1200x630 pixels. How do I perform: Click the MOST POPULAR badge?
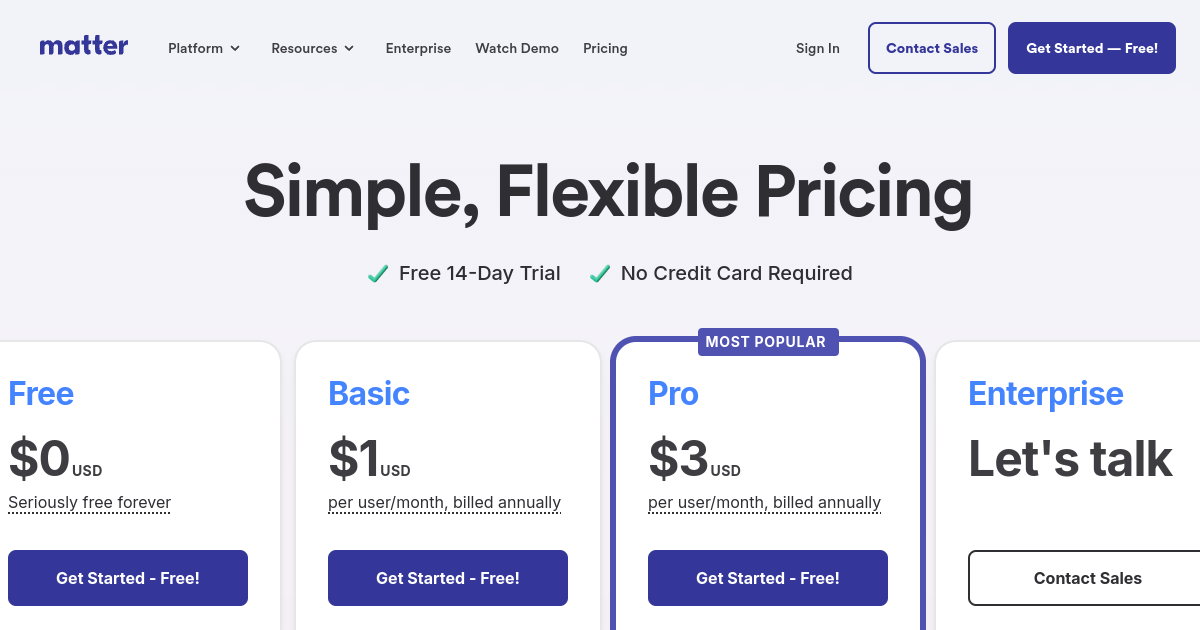click(766, 342)
